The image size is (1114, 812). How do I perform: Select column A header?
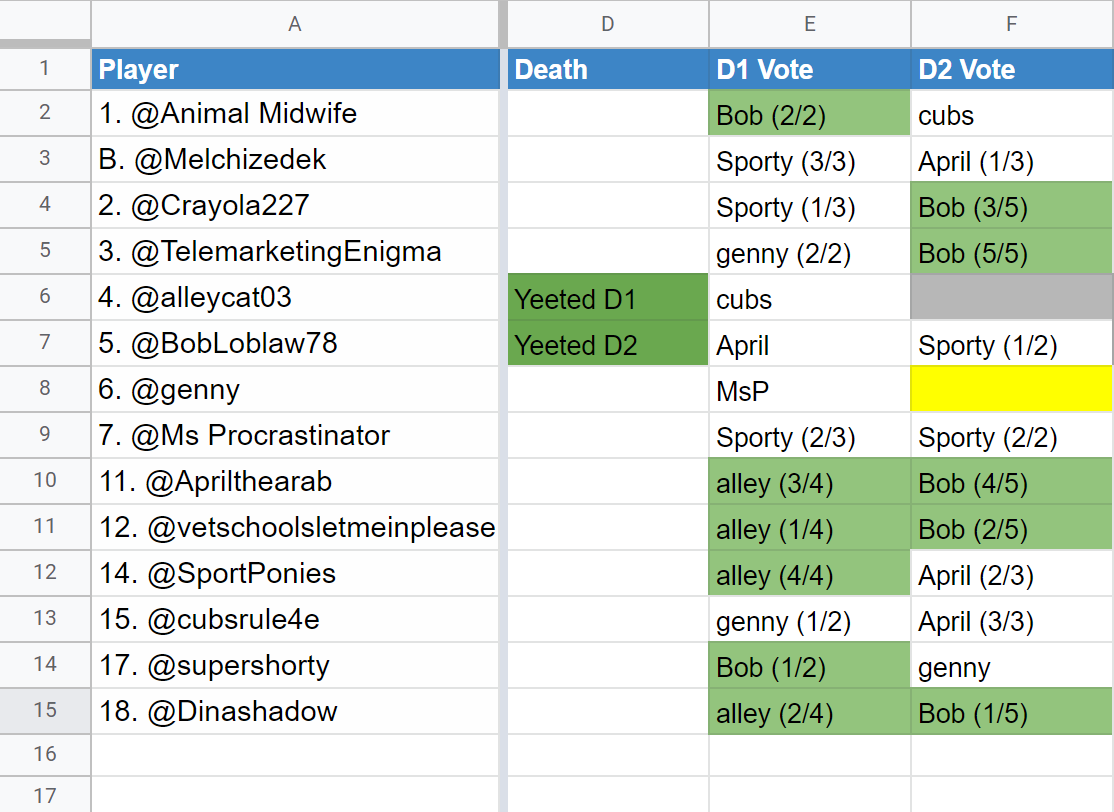click(x=295, y=23)
